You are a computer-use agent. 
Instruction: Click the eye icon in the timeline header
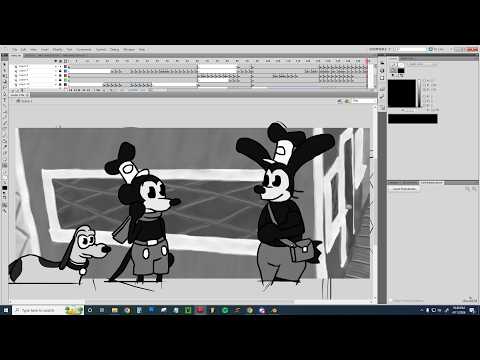[x=56, y=61]
